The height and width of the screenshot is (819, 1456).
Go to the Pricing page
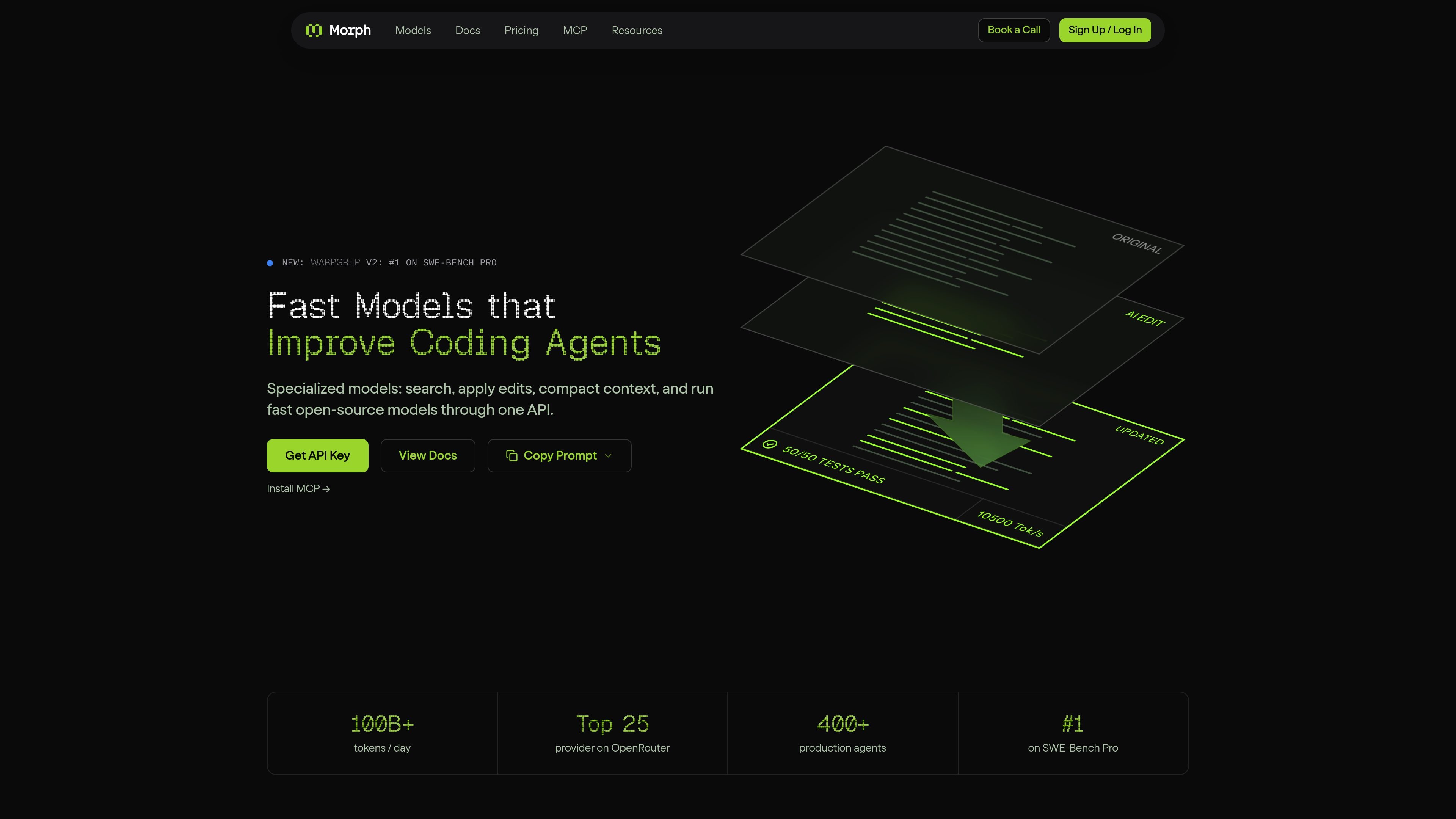[x=521, y=30]
